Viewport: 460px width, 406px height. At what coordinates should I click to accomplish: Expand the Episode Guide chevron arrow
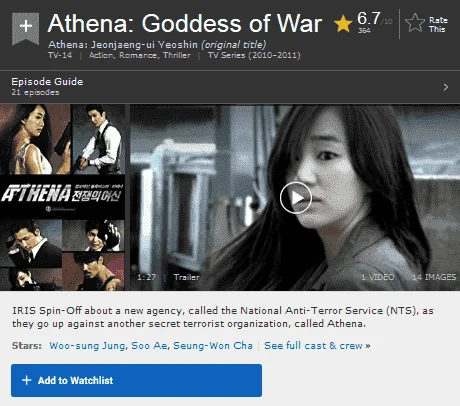click(446, 87)
